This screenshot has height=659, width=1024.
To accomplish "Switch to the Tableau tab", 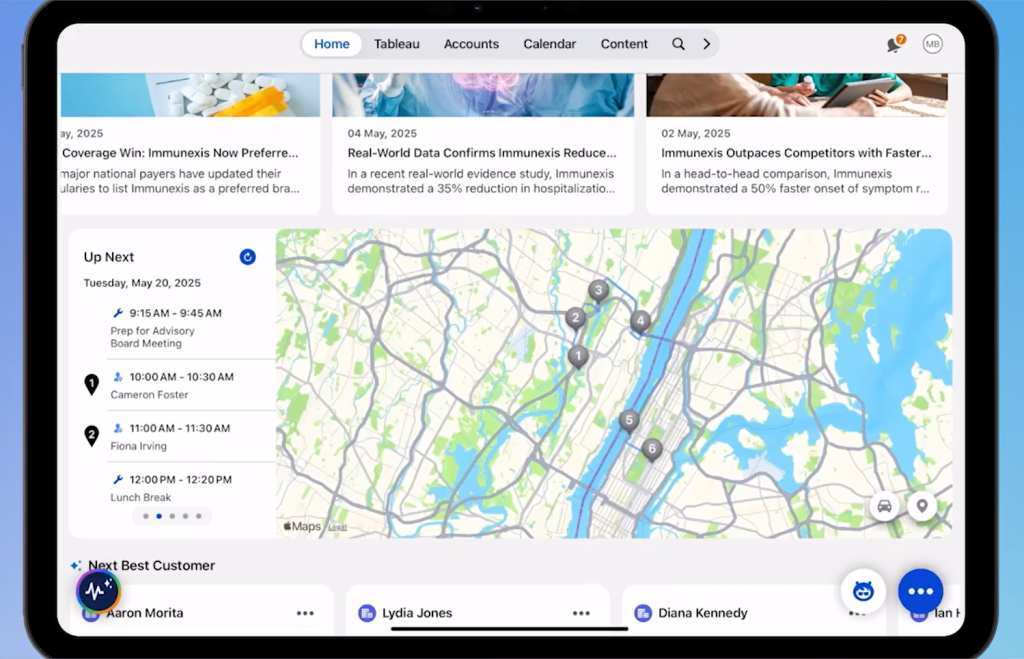I will click(x=396, y=44).
